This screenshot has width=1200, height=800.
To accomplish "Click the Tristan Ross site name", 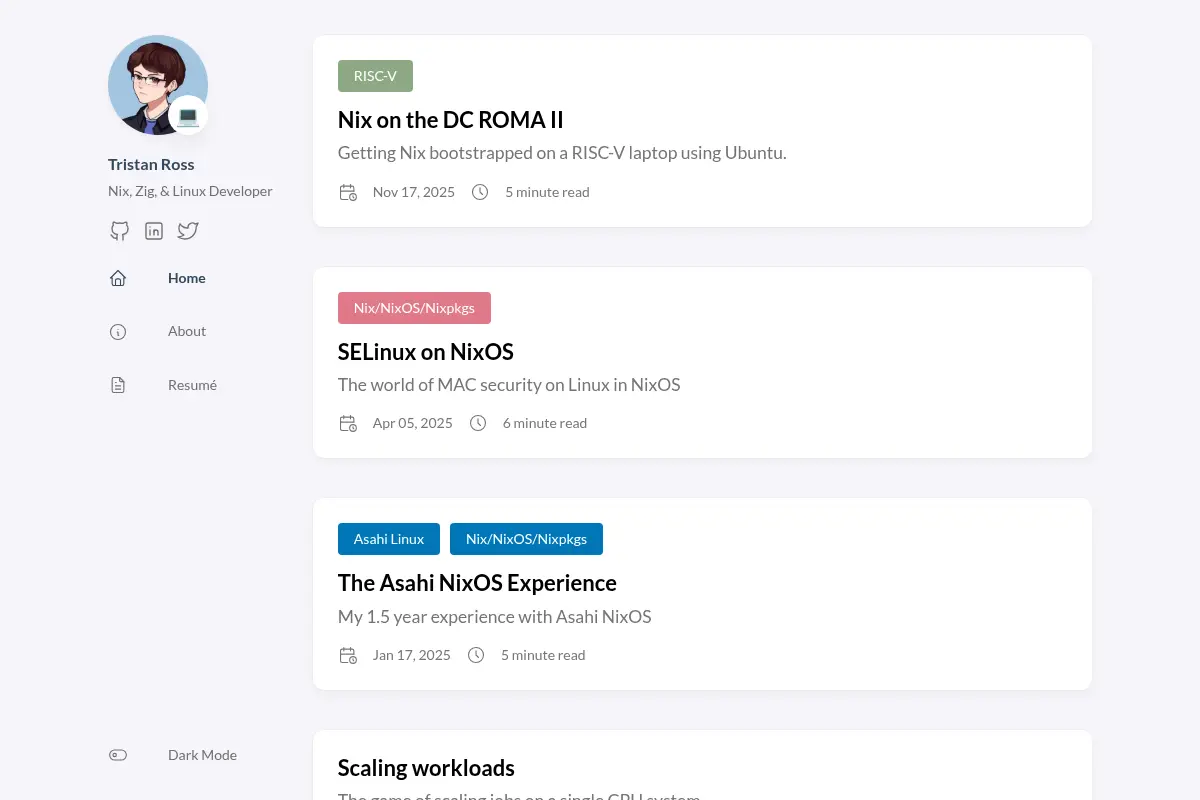I will click(151, 165).
